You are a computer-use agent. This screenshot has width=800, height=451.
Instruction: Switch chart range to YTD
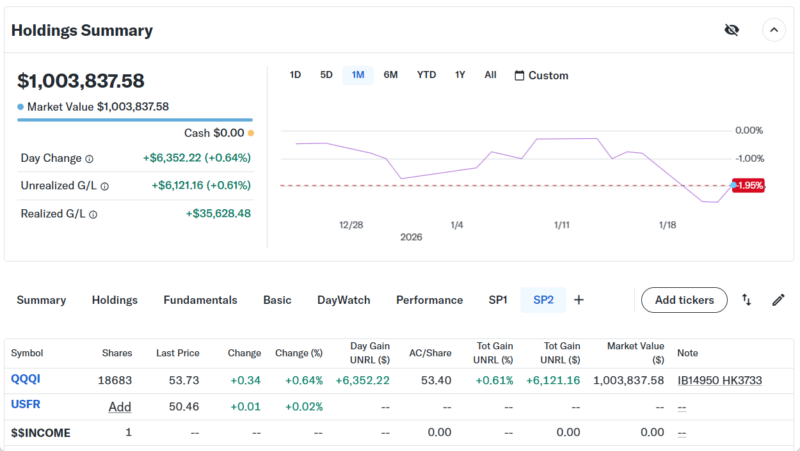[x=426, y=75]
